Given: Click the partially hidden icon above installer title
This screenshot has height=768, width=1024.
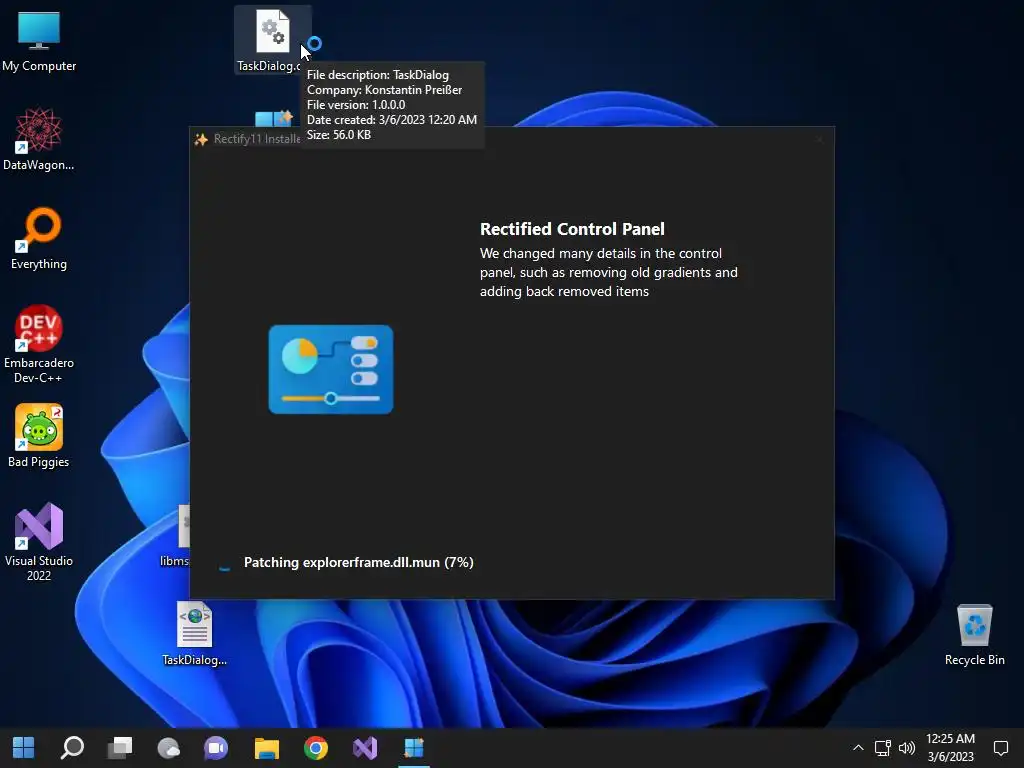Looking at the screenshot, I should [x=274, y=119].
